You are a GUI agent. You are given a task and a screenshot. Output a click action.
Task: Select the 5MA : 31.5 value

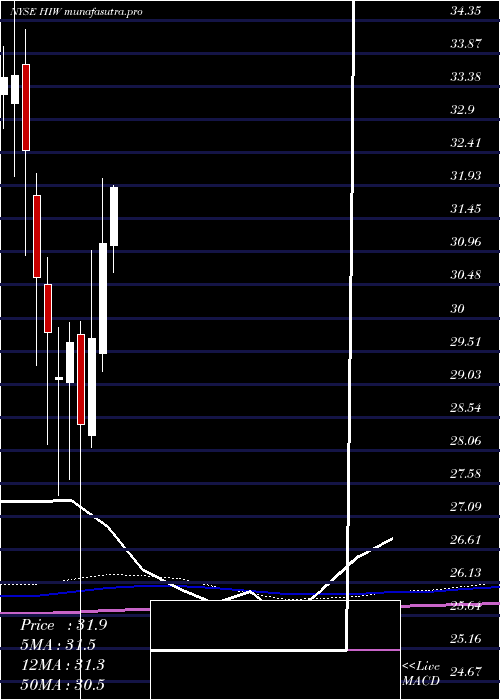tap(58, 645)
